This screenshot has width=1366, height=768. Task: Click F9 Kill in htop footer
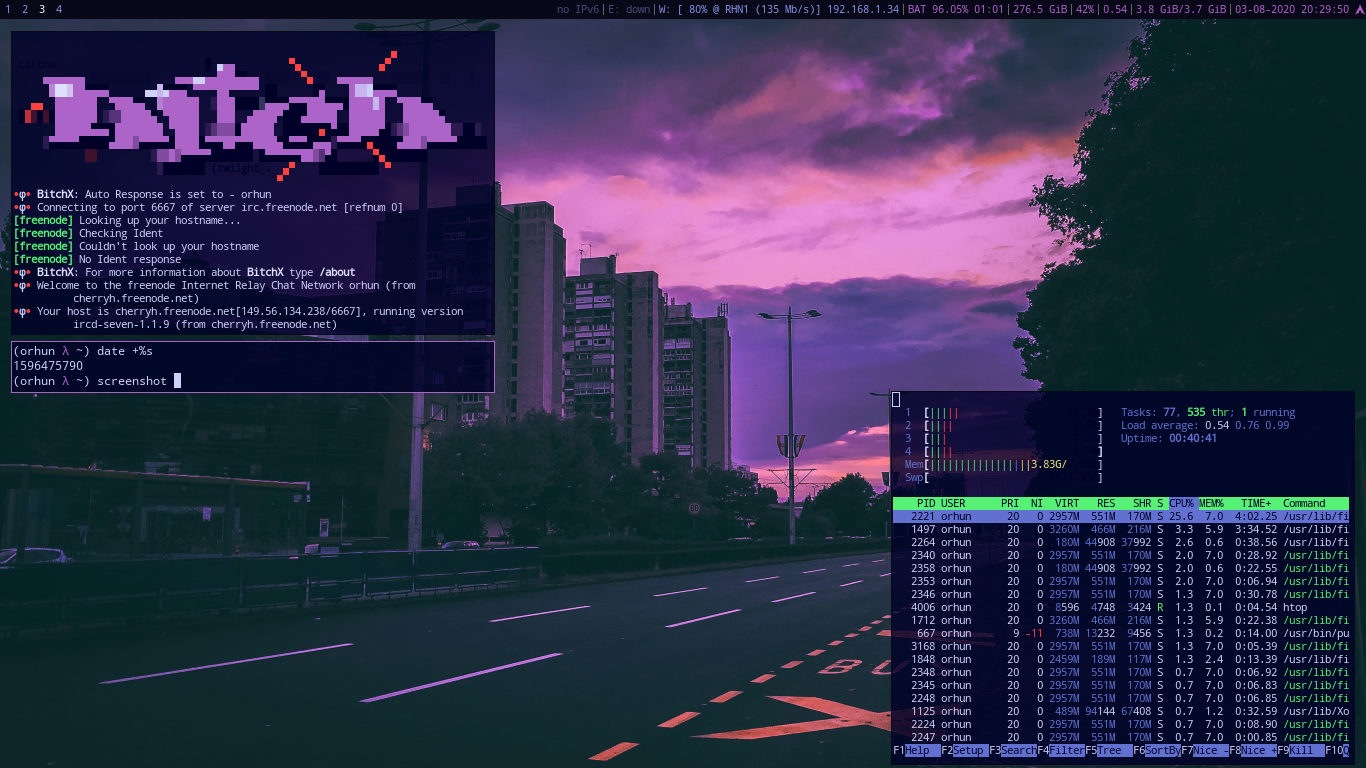1300,750
